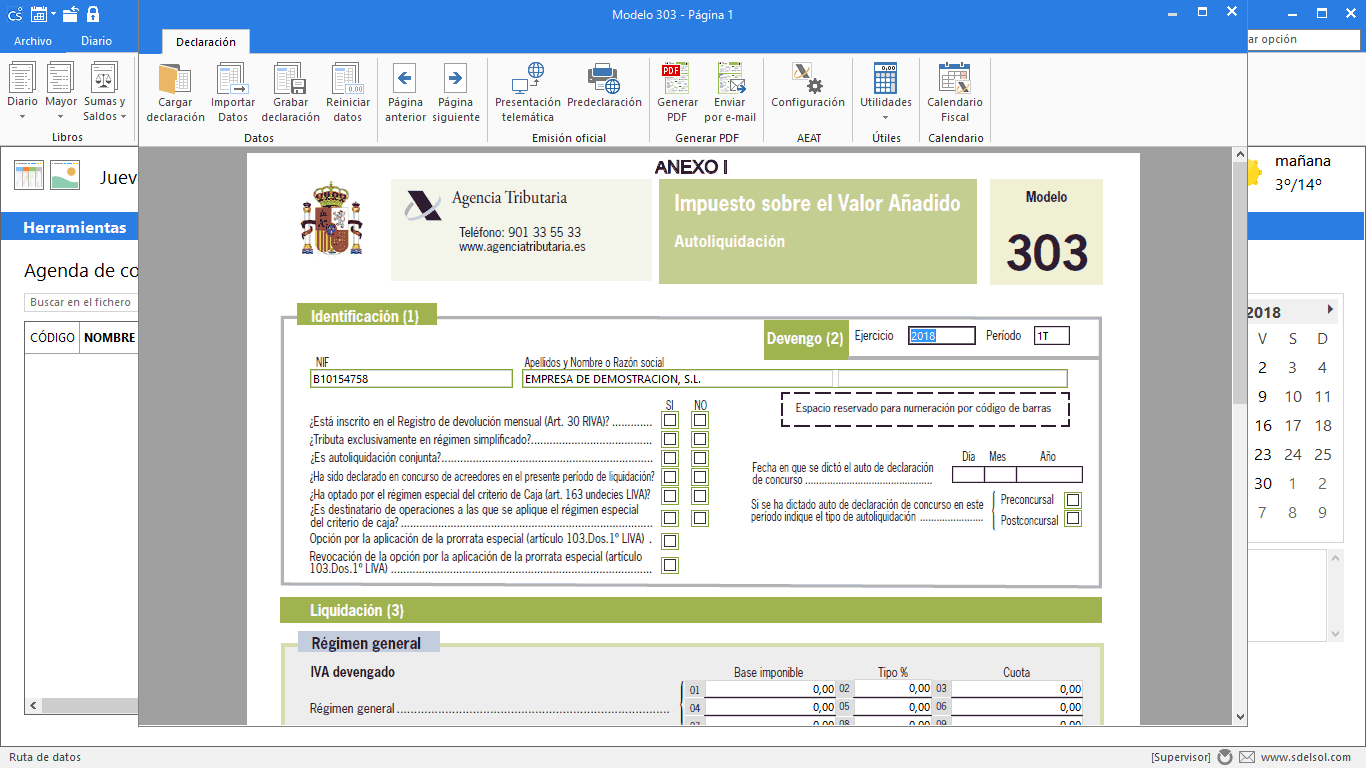Click Cargar declaración icon

pyautogui.click(x=175, y=78)
